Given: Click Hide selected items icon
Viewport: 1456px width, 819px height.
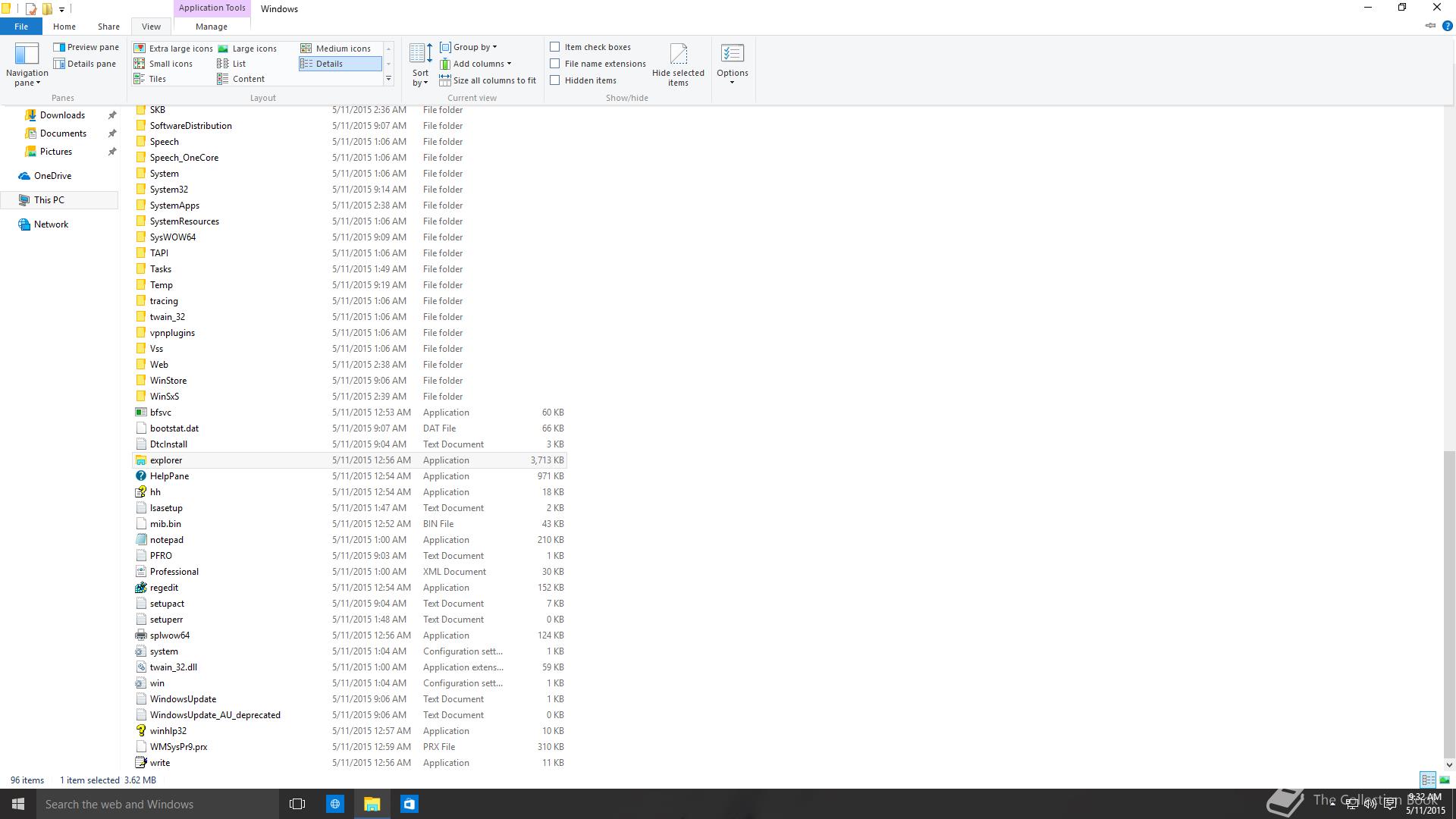Looking at the screenshot, I should [678, 55].
